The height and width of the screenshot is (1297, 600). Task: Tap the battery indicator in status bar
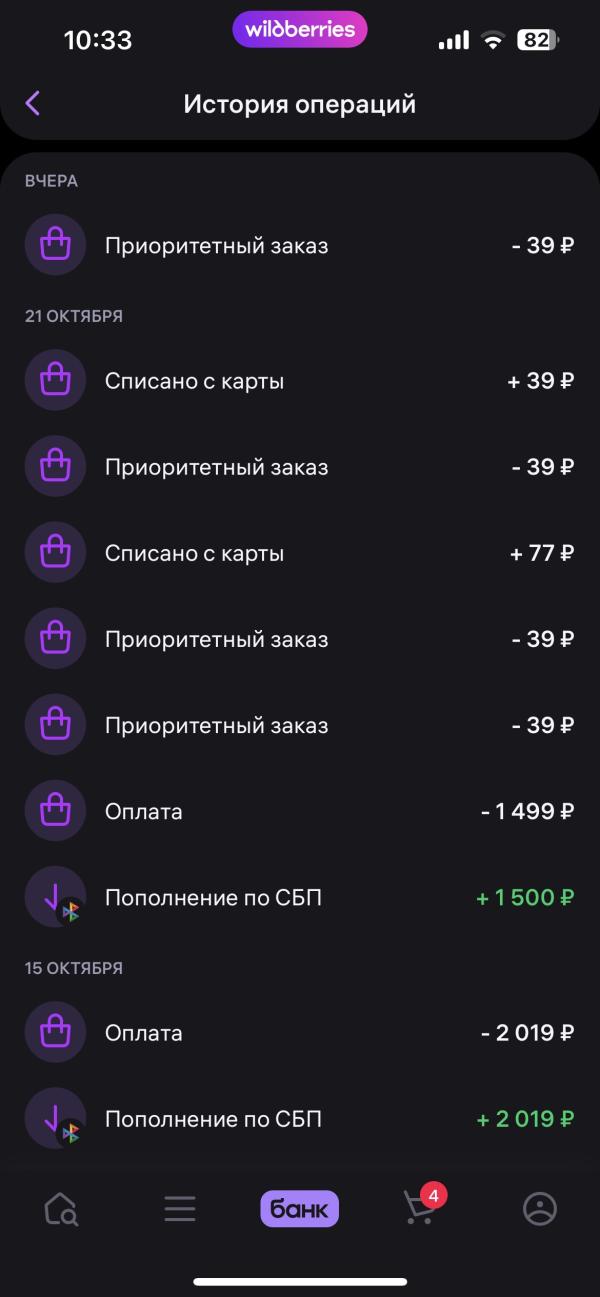(537, 40)
